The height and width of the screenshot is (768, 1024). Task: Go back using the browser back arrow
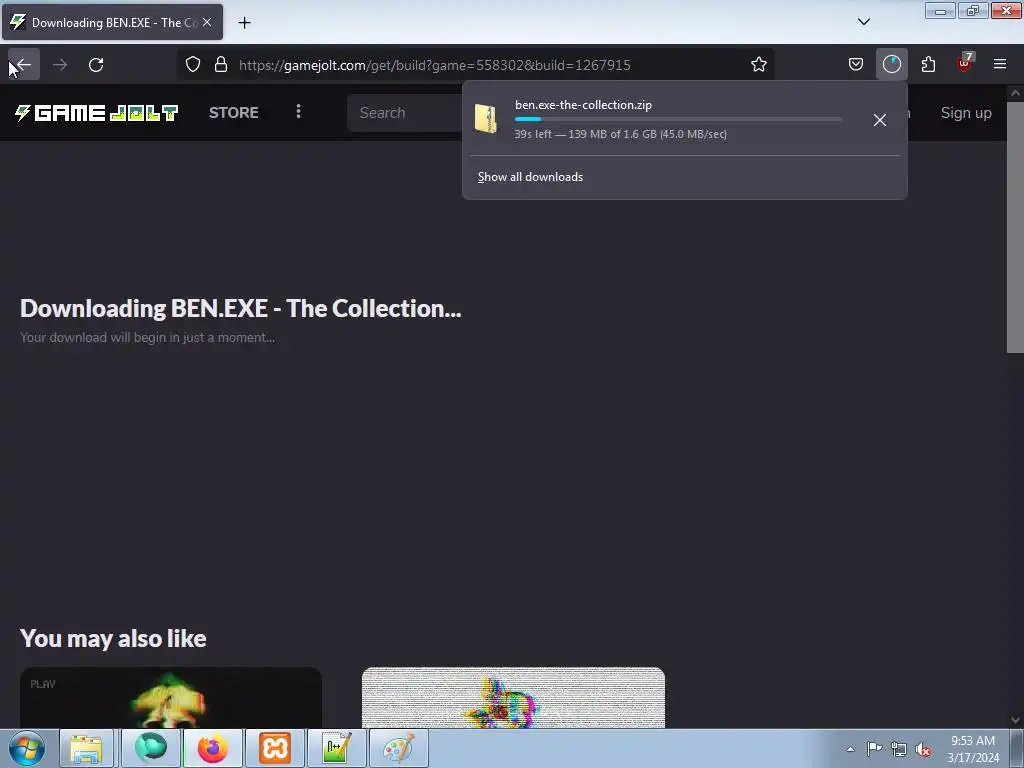point(24,65)
